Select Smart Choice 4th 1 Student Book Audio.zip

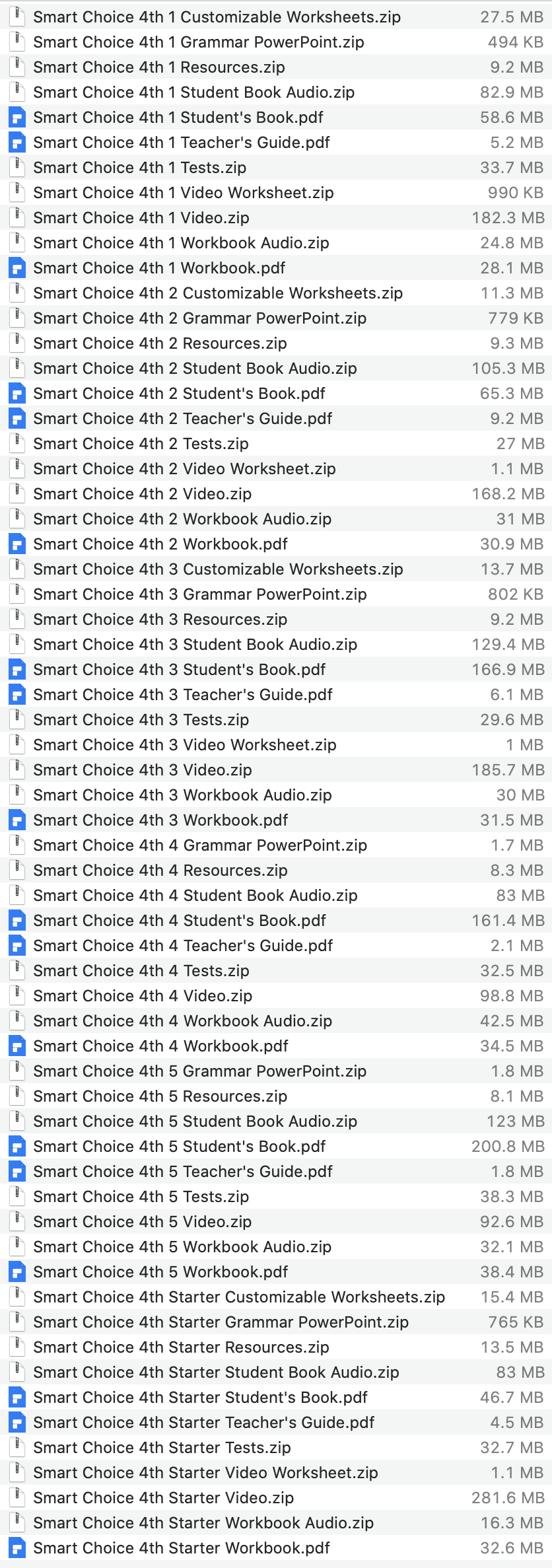(x=194, y=92)
